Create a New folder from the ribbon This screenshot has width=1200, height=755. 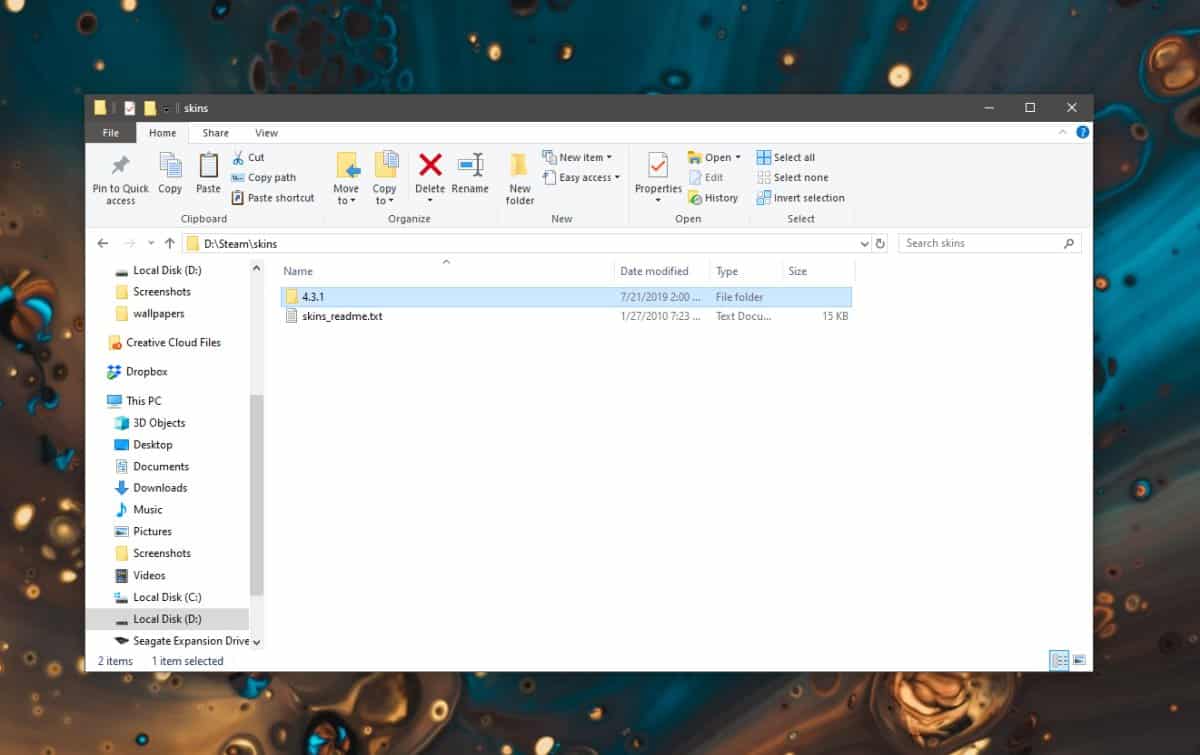coord(519,177)
